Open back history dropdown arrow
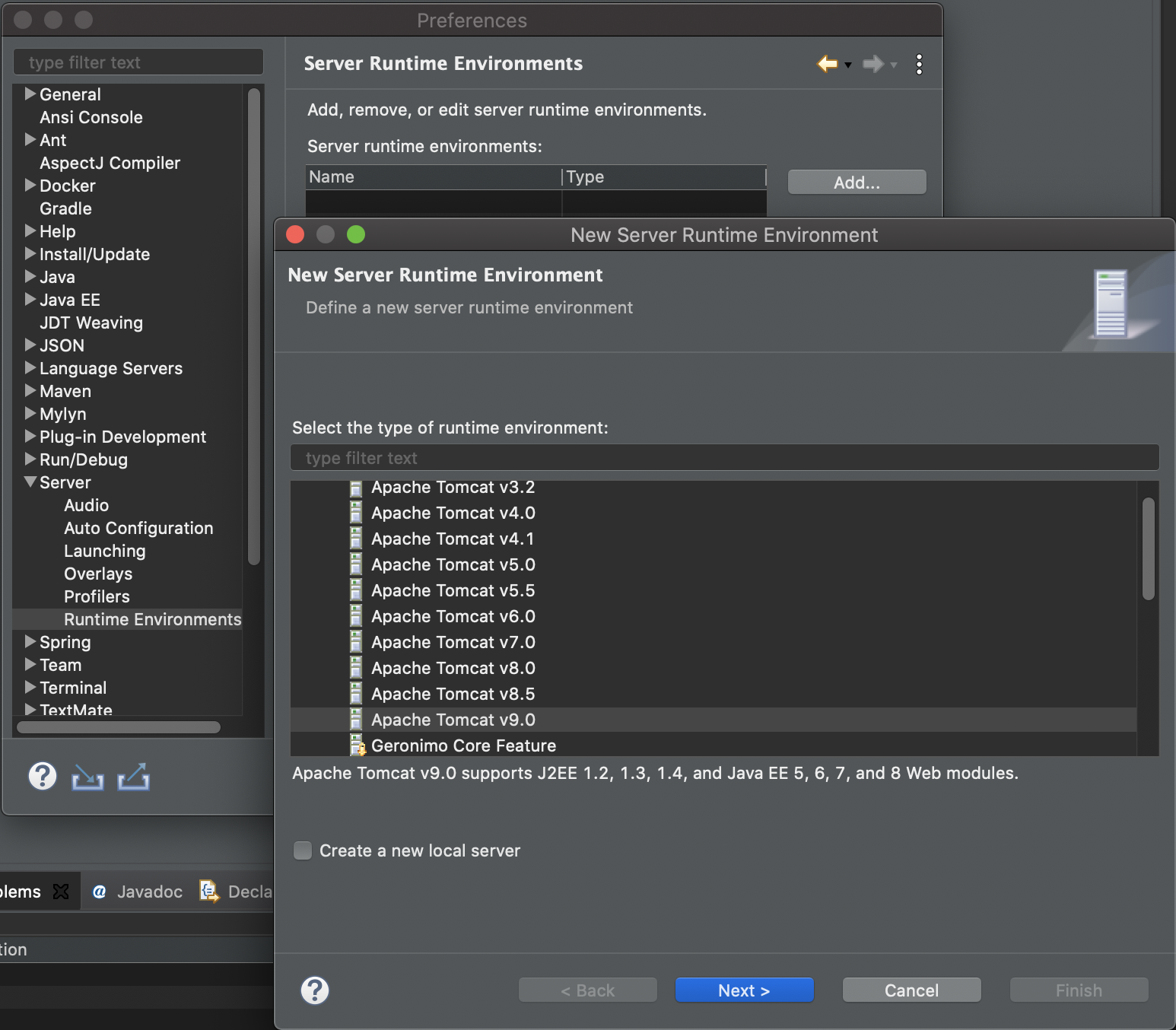This screenshot has width=1176, height=1030. pos(848,65)
